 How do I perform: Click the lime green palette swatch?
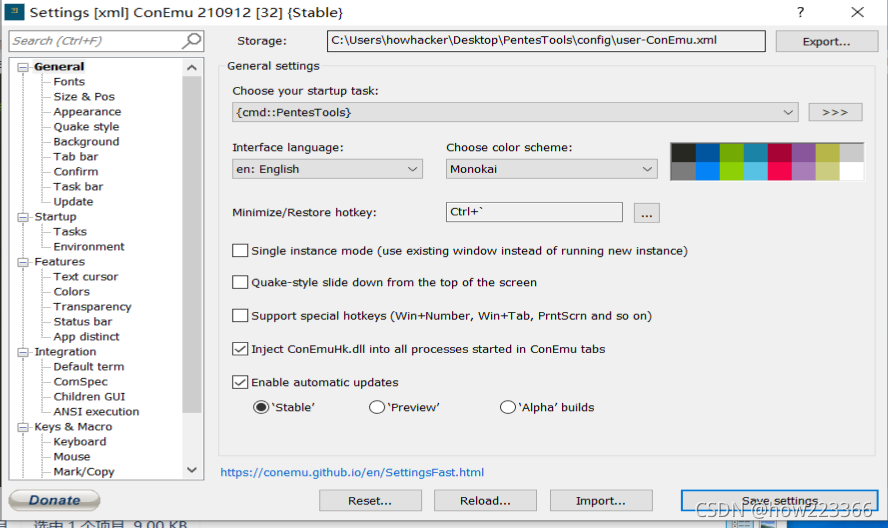coord(731,171)
